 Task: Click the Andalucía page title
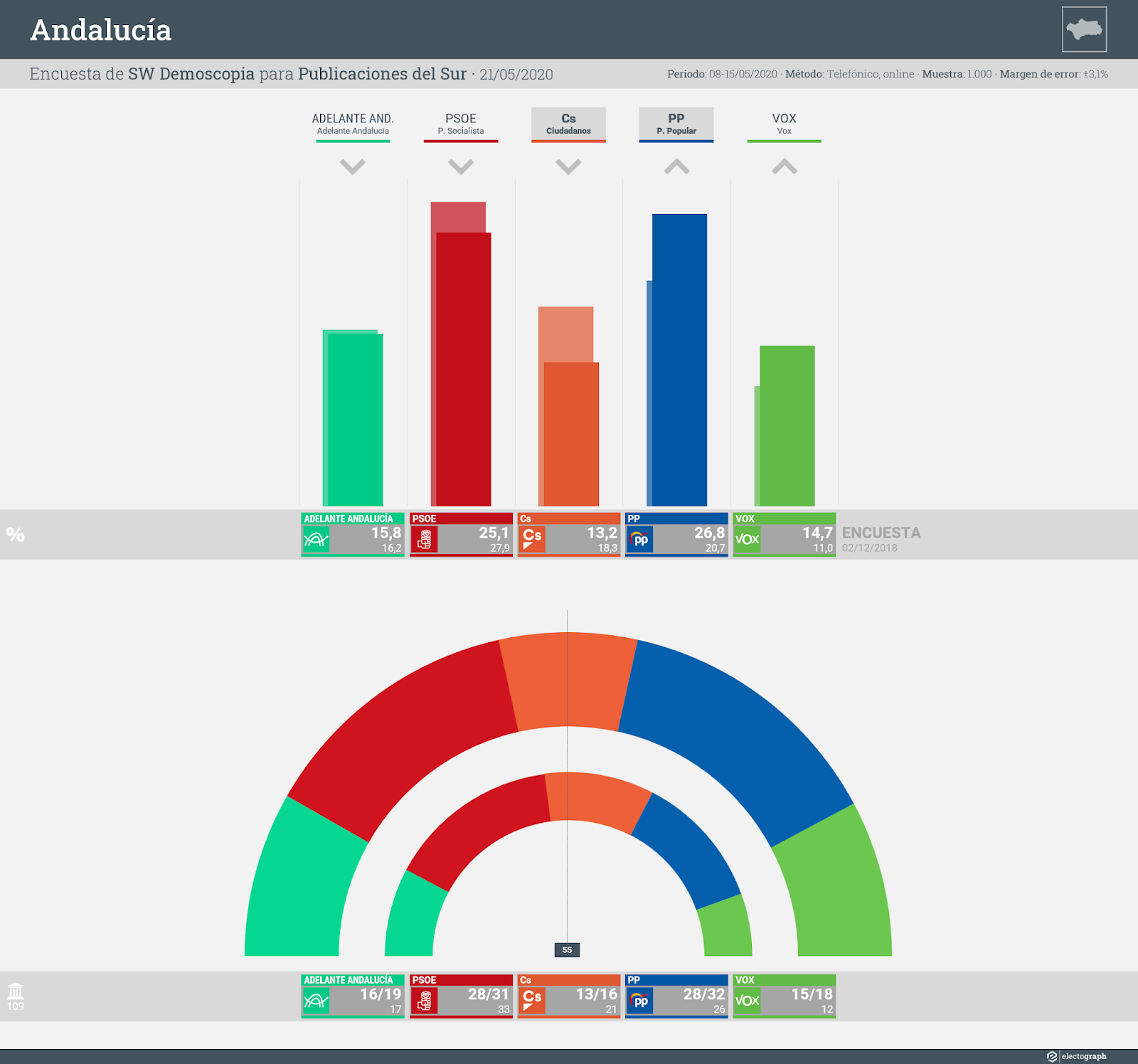coord(101,30)
